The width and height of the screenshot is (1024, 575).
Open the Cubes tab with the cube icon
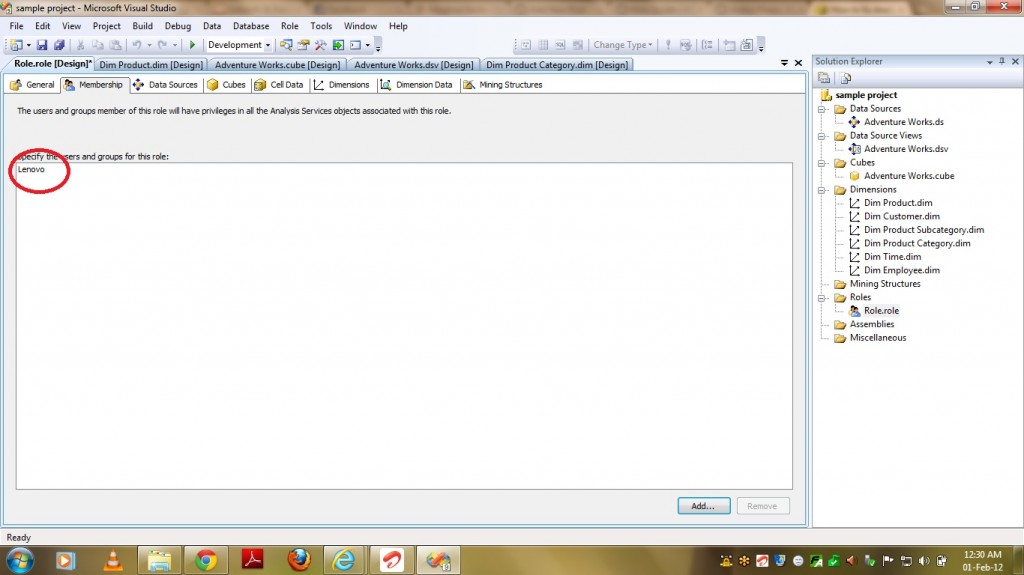[226, 85]
